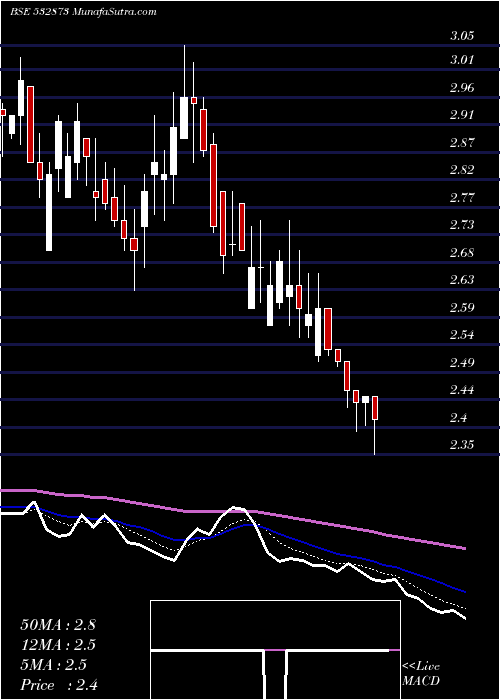Click the 2.35 price axis label
500x700 pixels.
pyautogui.click(x=462, y=445)
